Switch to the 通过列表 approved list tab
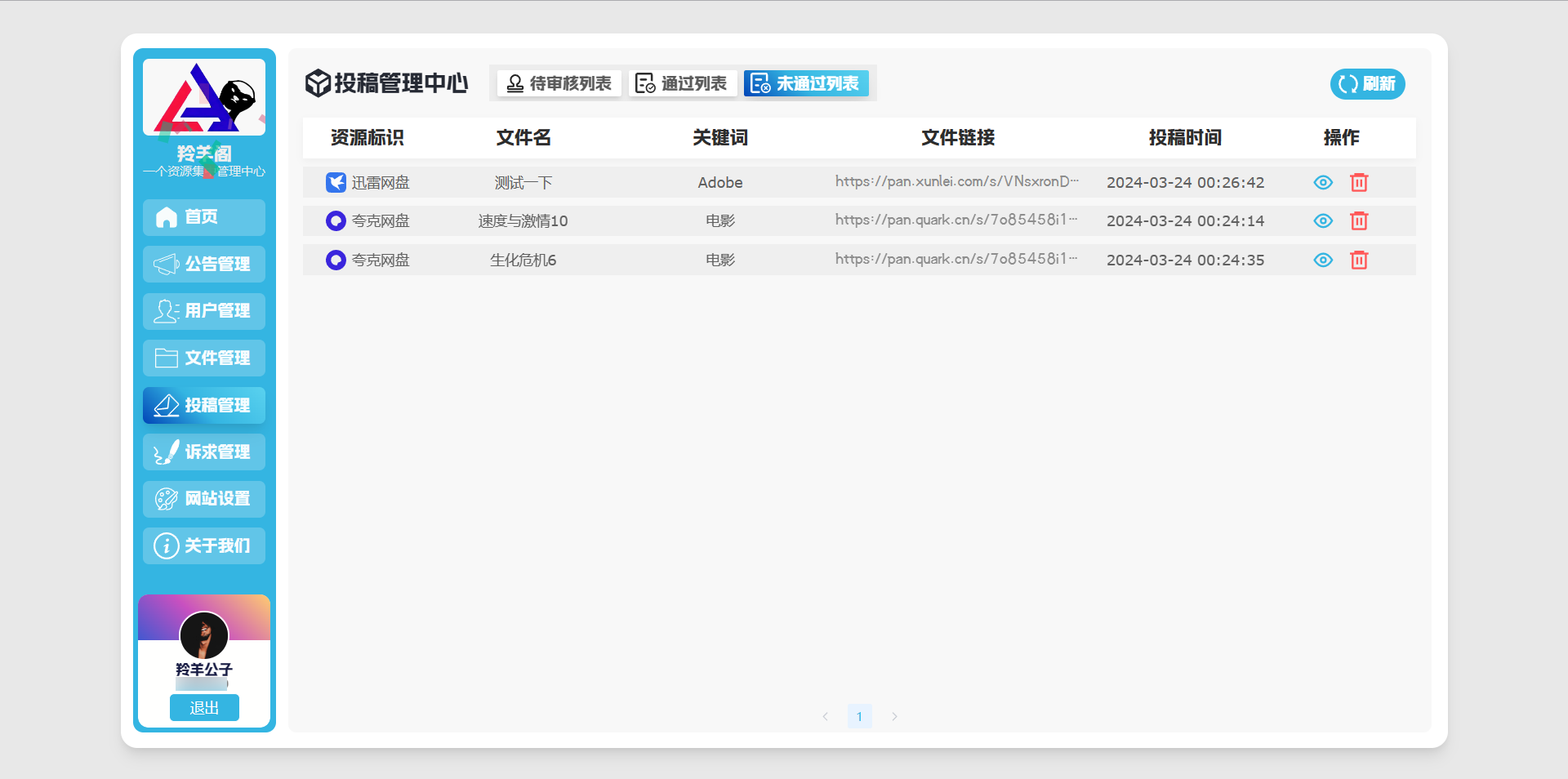 [682, 82]
